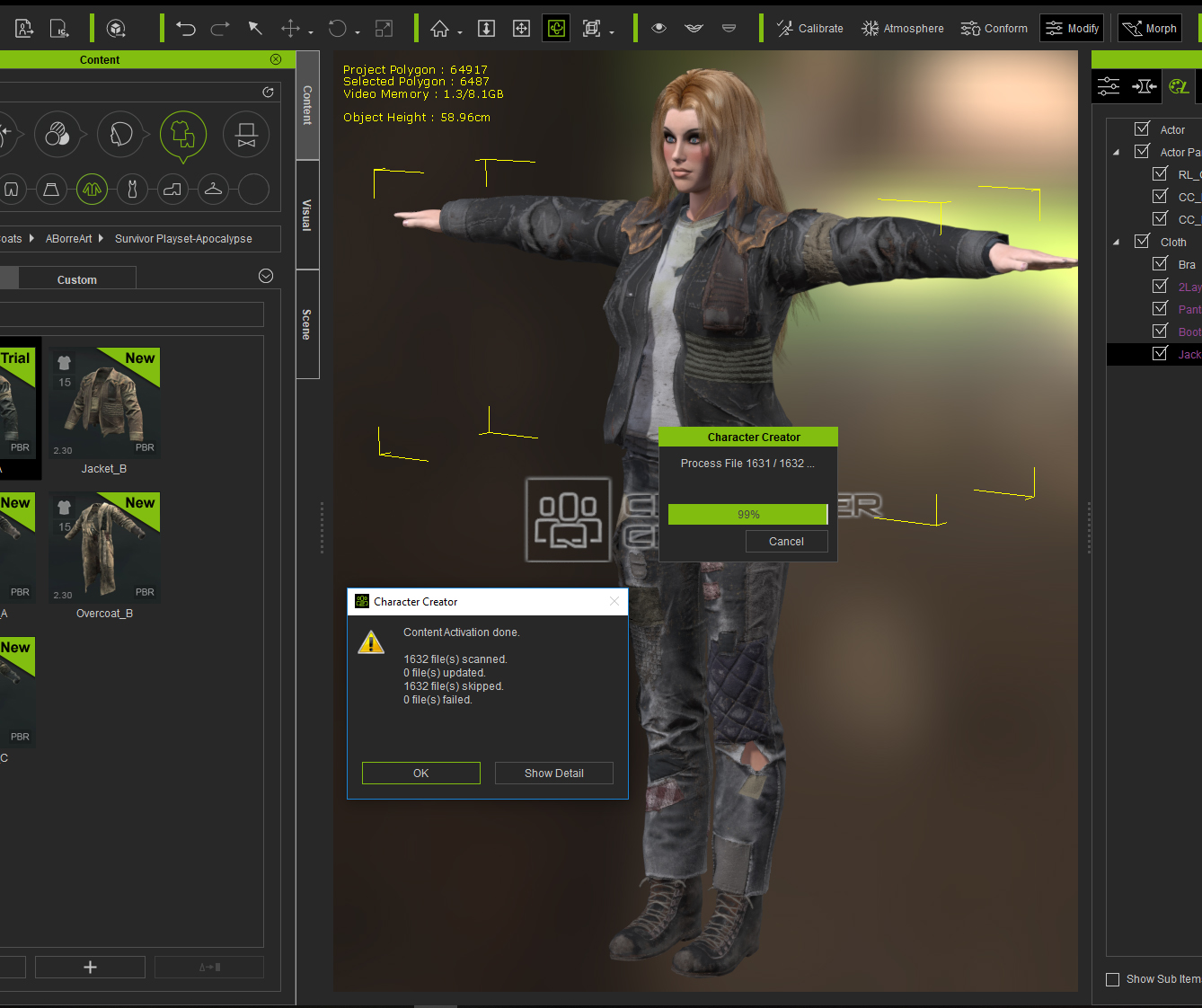This screenshot has height=1008, width=1202.
Task: Click the Modify toolbar button
Action: (1072, 29)
